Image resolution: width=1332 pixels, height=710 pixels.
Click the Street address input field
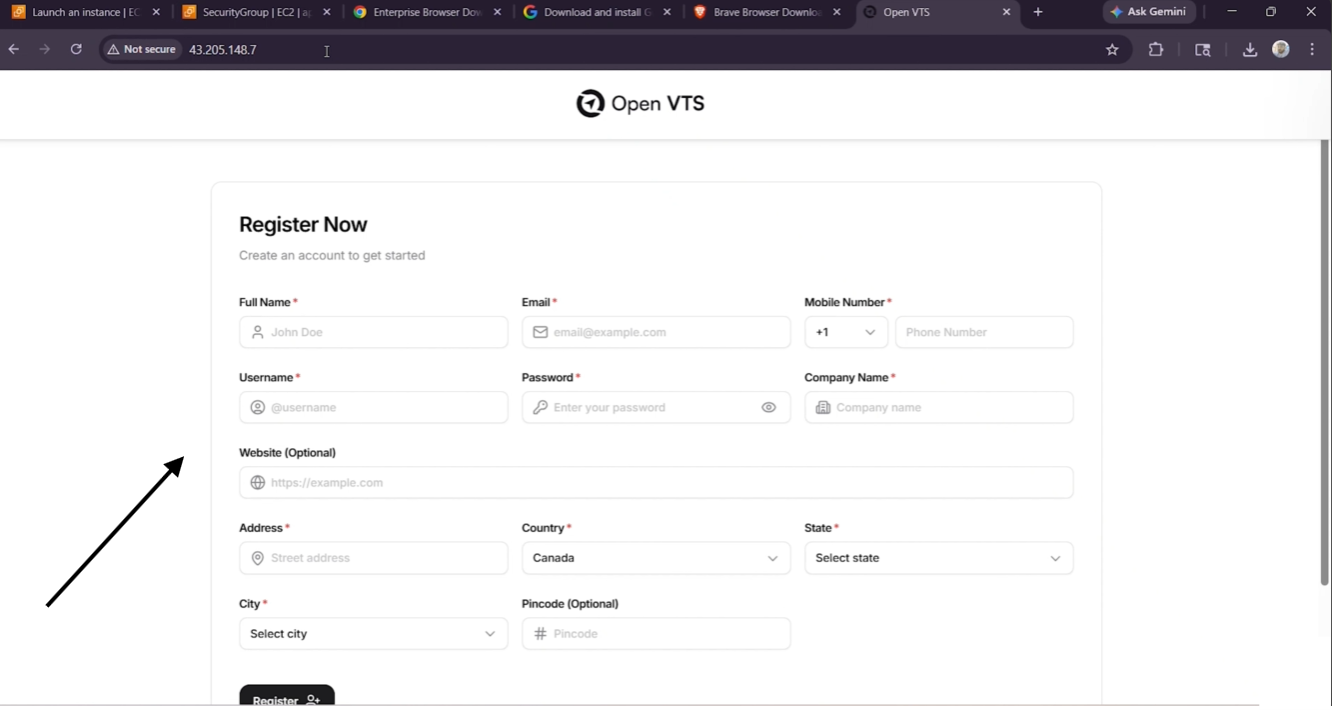(x=373, y=558)
